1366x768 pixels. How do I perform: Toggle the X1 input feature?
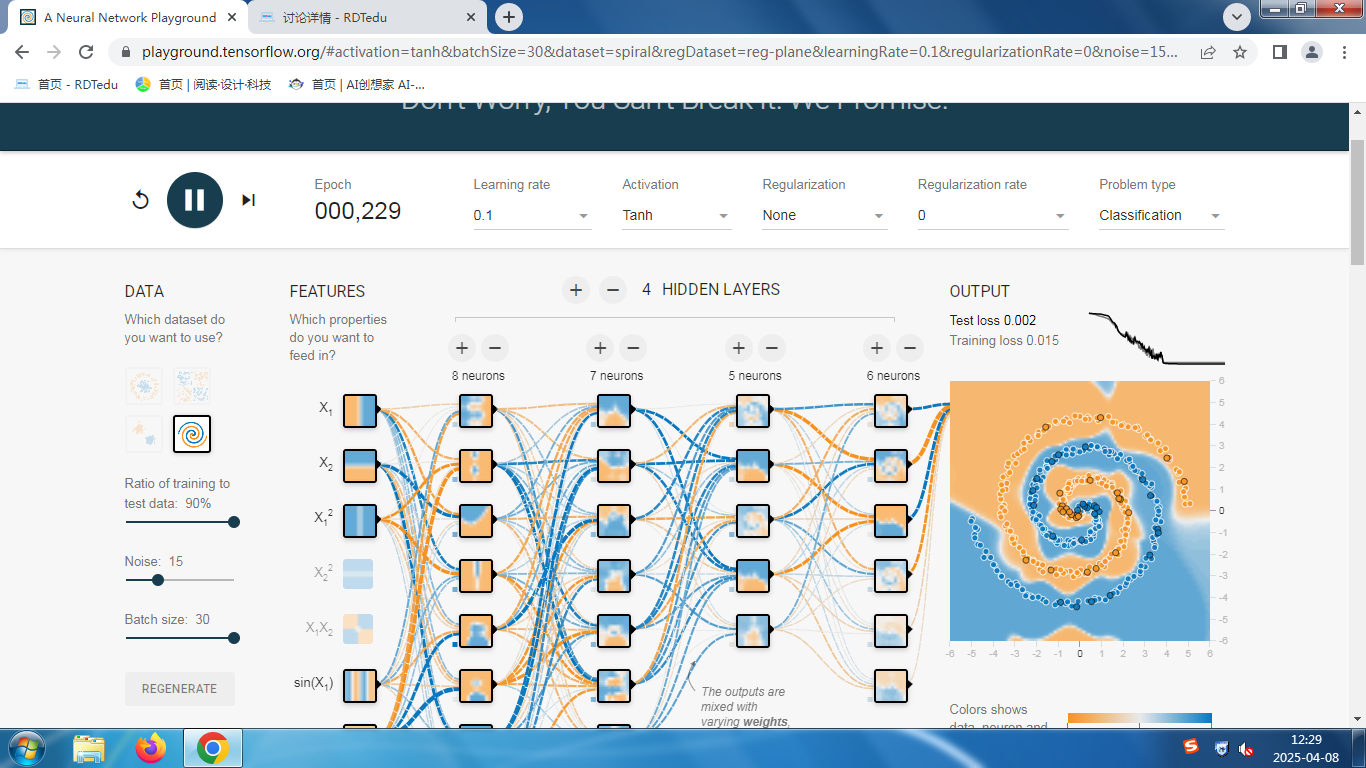pyautogui.click(x=359, y=410)
